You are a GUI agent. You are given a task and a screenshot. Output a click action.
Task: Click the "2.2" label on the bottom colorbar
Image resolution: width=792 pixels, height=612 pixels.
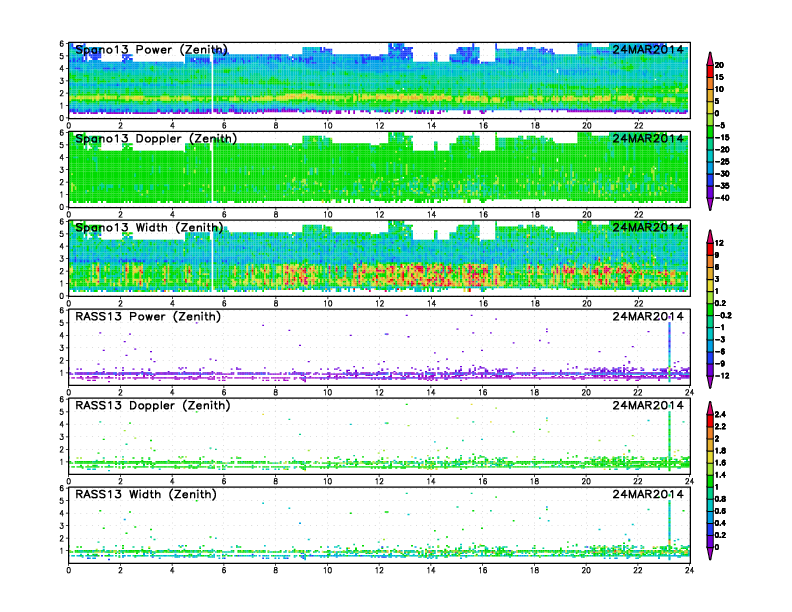[x=721, y=426]
